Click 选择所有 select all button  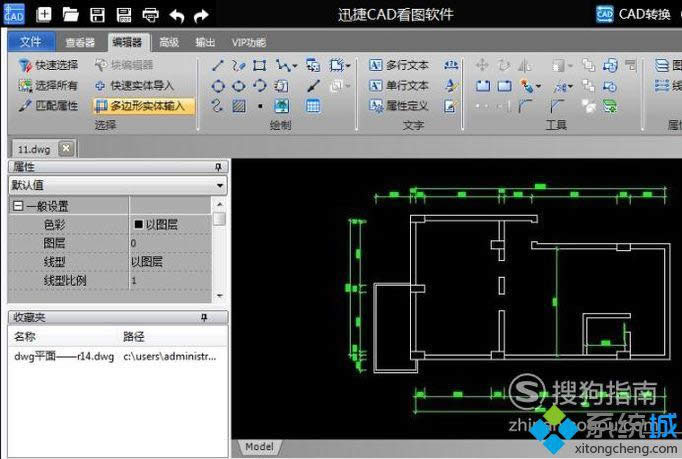point(48,85)
